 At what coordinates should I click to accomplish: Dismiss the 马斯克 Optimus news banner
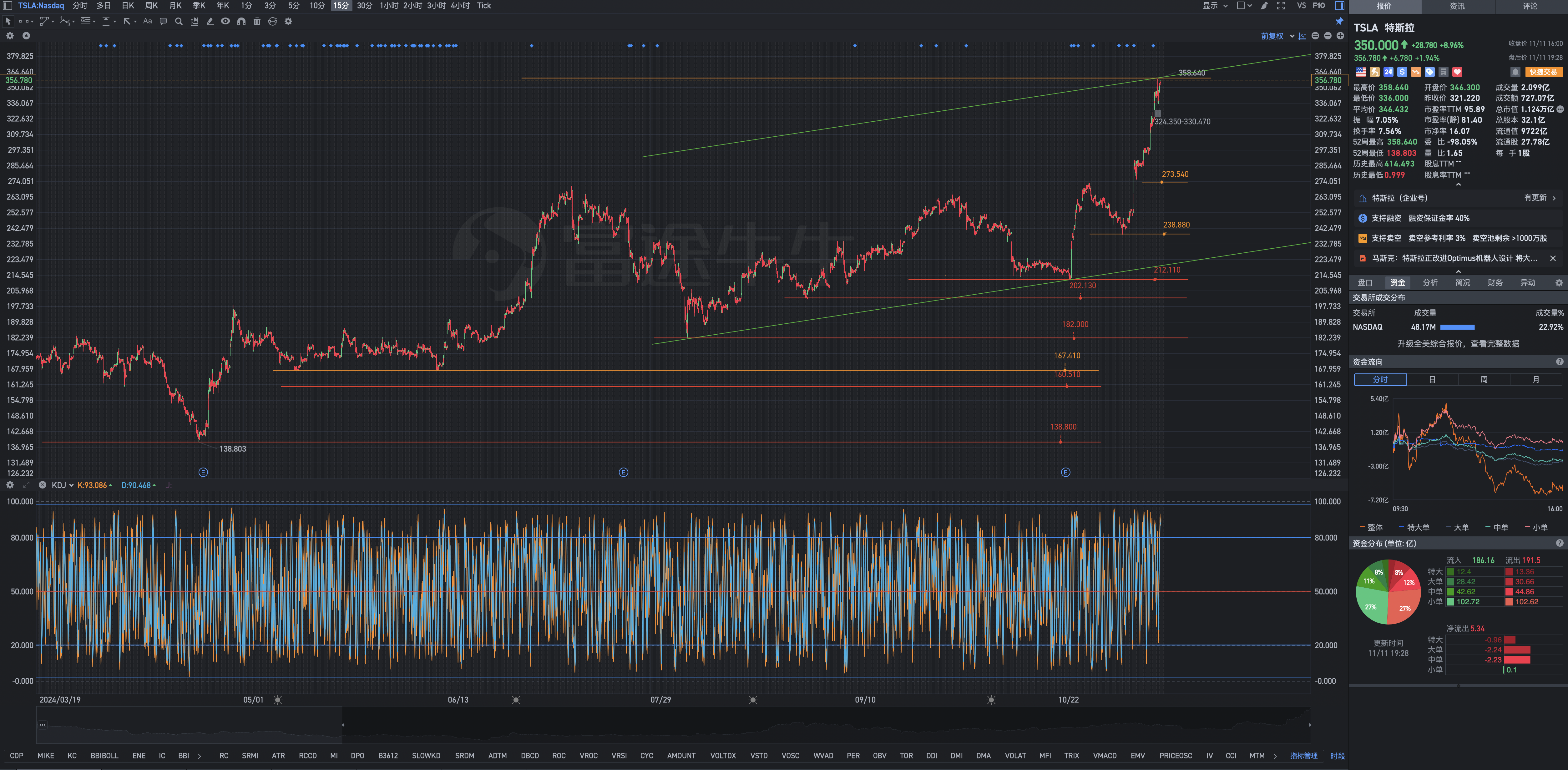click(x=1553, y=258)
